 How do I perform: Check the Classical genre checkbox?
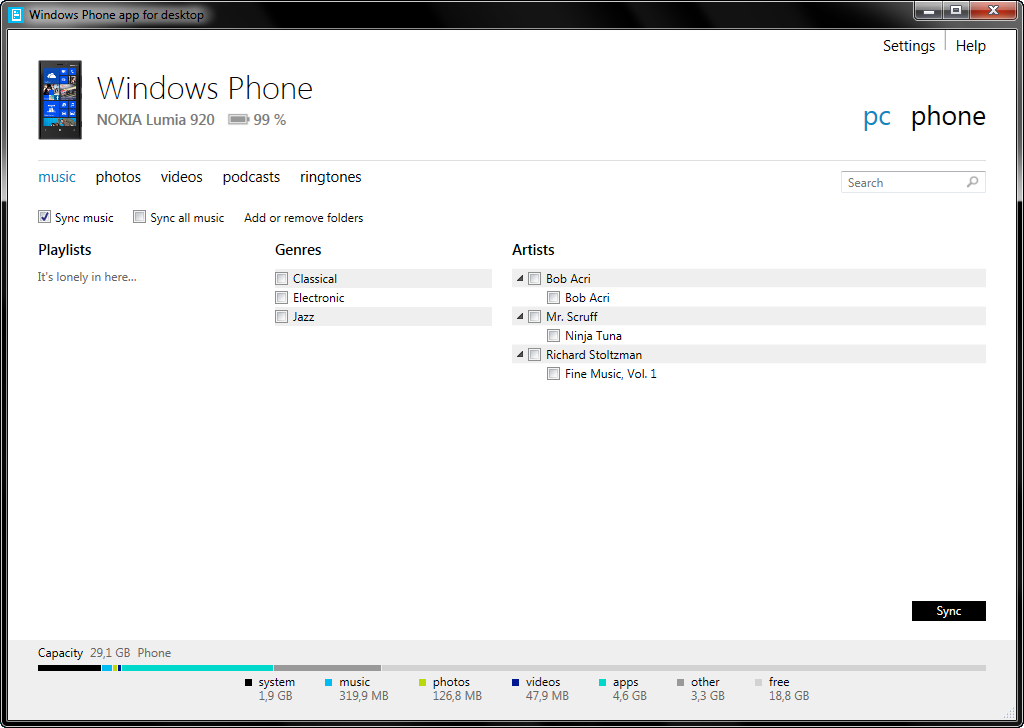click(x=281, y=279)
